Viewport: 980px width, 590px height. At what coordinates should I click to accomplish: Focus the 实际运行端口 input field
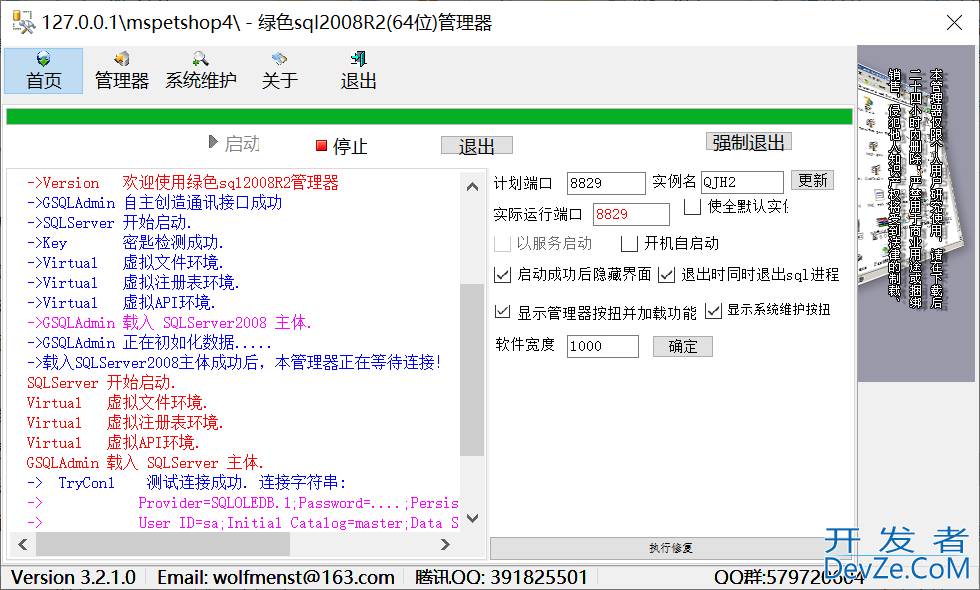click(x=631, y=214)
